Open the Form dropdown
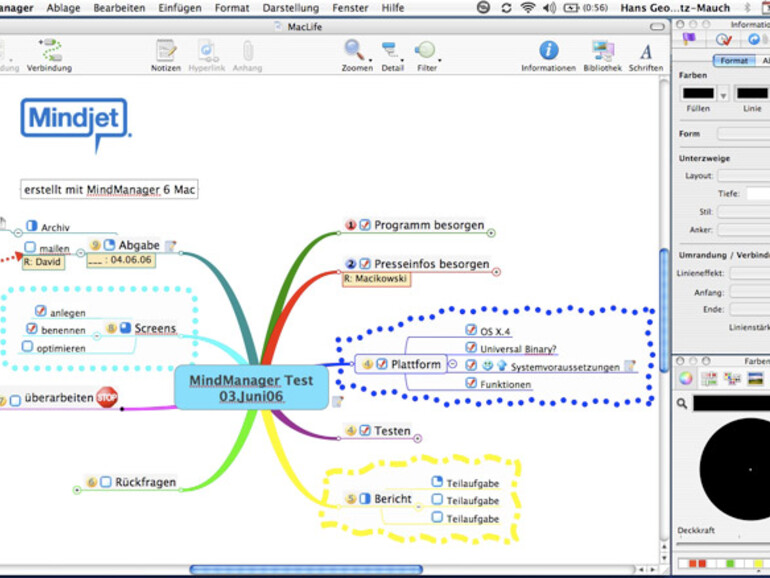Image resolution: width=770 pixels, height=578 pixels. (x=743, y=134)
